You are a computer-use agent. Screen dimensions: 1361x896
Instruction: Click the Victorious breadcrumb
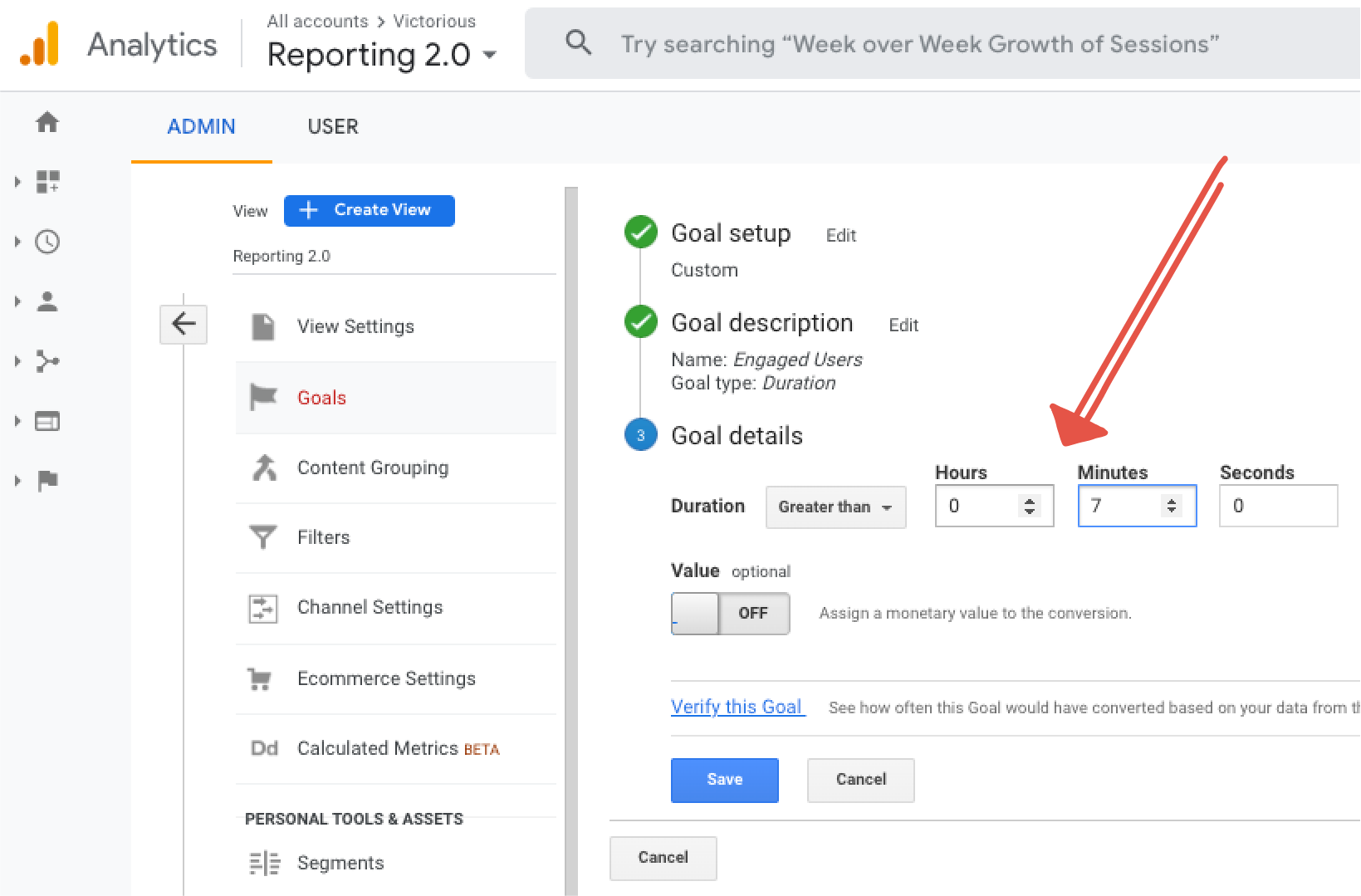[x=434, y=21]
